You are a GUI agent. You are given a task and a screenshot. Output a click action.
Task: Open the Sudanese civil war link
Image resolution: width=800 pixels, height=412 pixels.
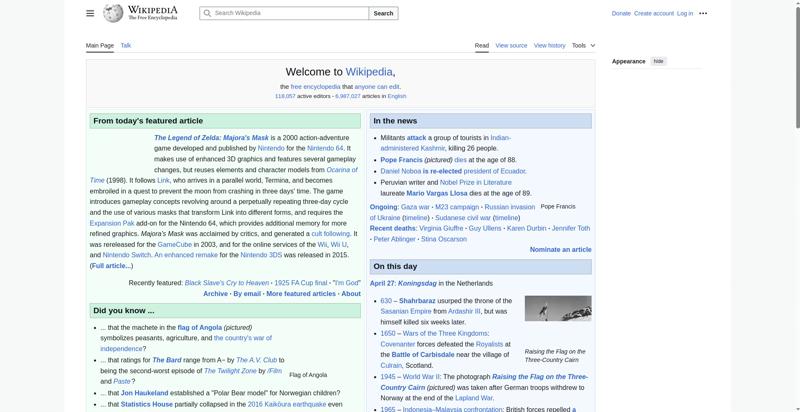point(463,218)
